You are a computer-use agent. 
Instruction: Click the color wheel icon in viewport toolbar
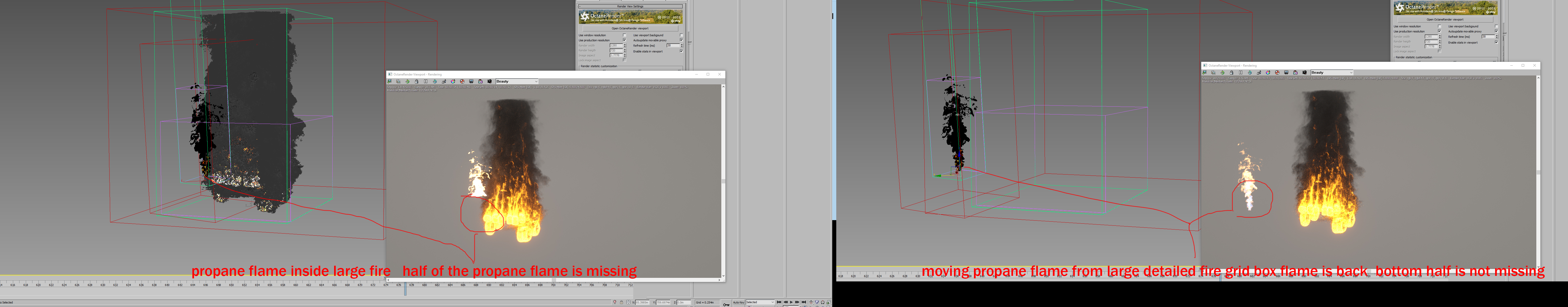(453, 82)
